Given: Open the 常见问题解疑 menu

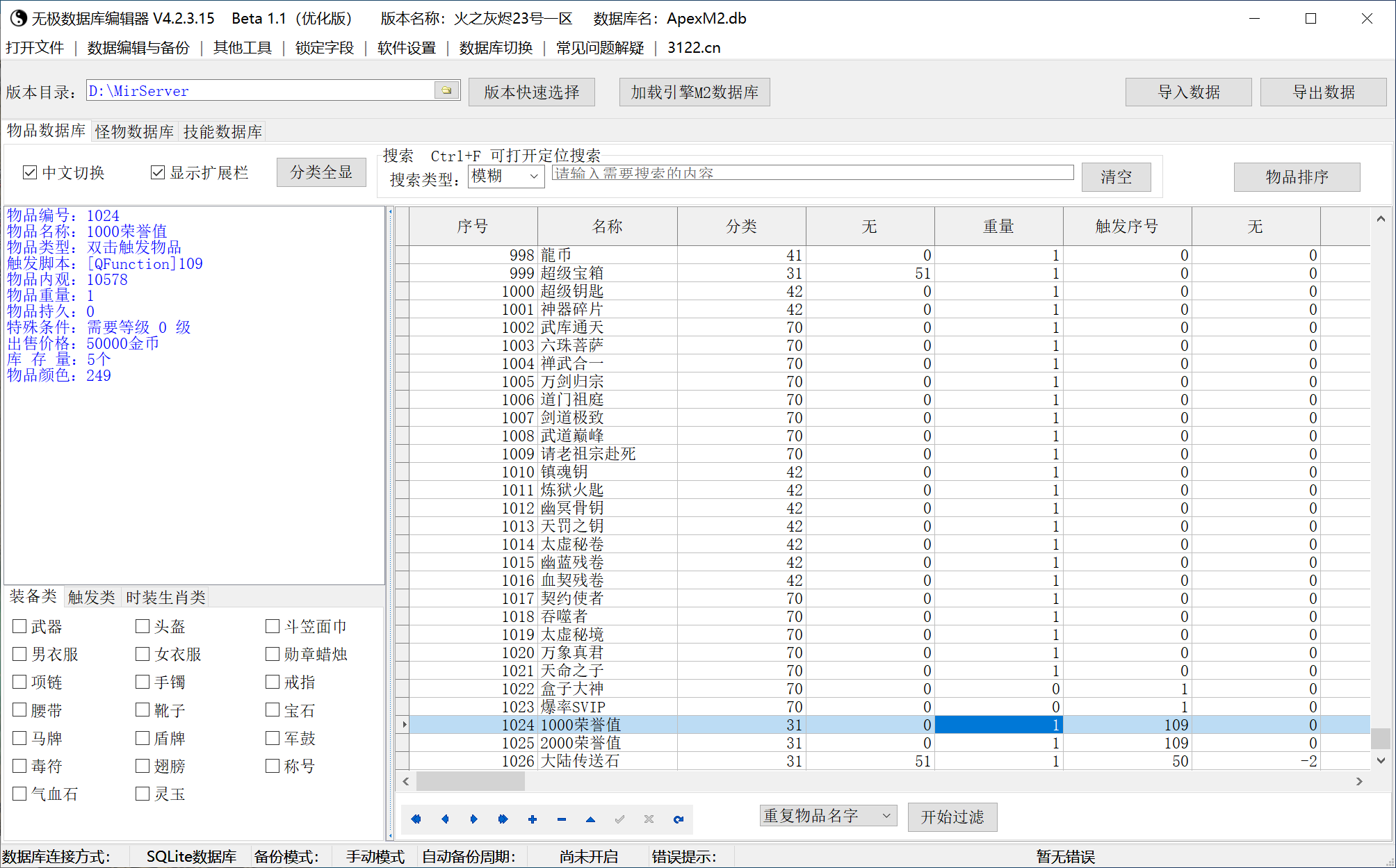Looking at the screenshot, I should [x=600, y=48].
